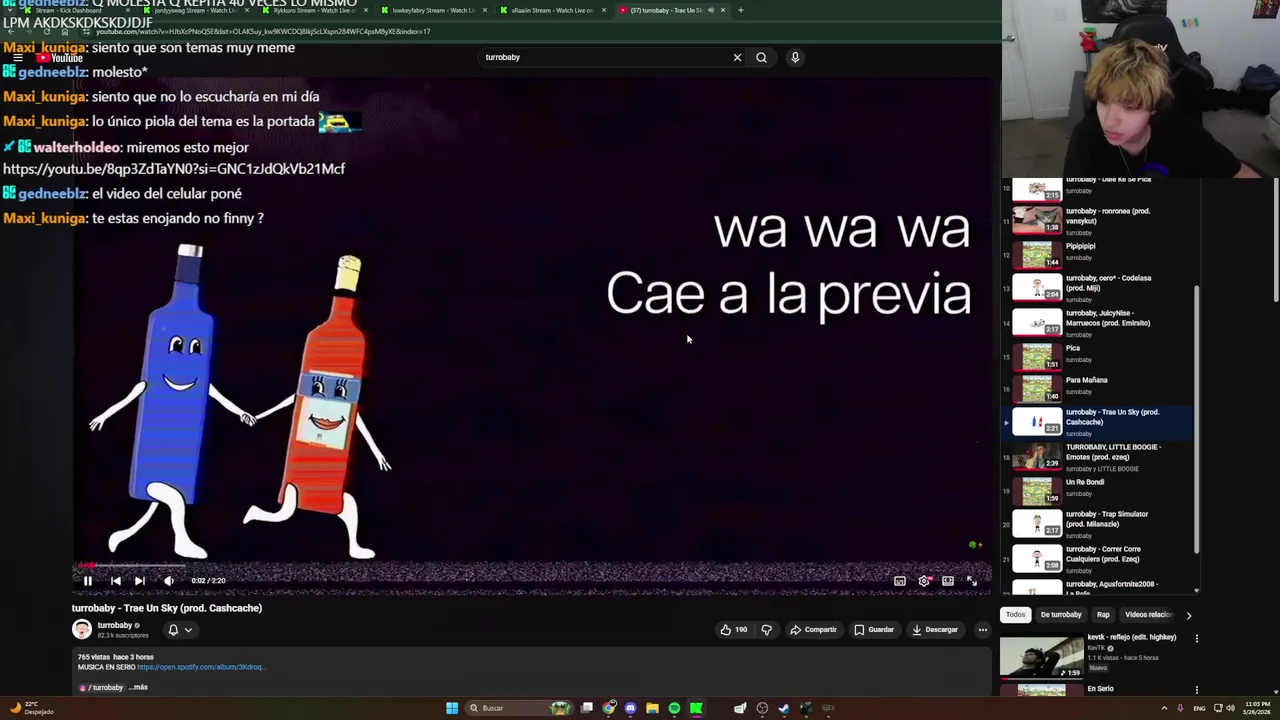
Task: Select the Videos relacionados filter chip
Action: pos(1147,615)
